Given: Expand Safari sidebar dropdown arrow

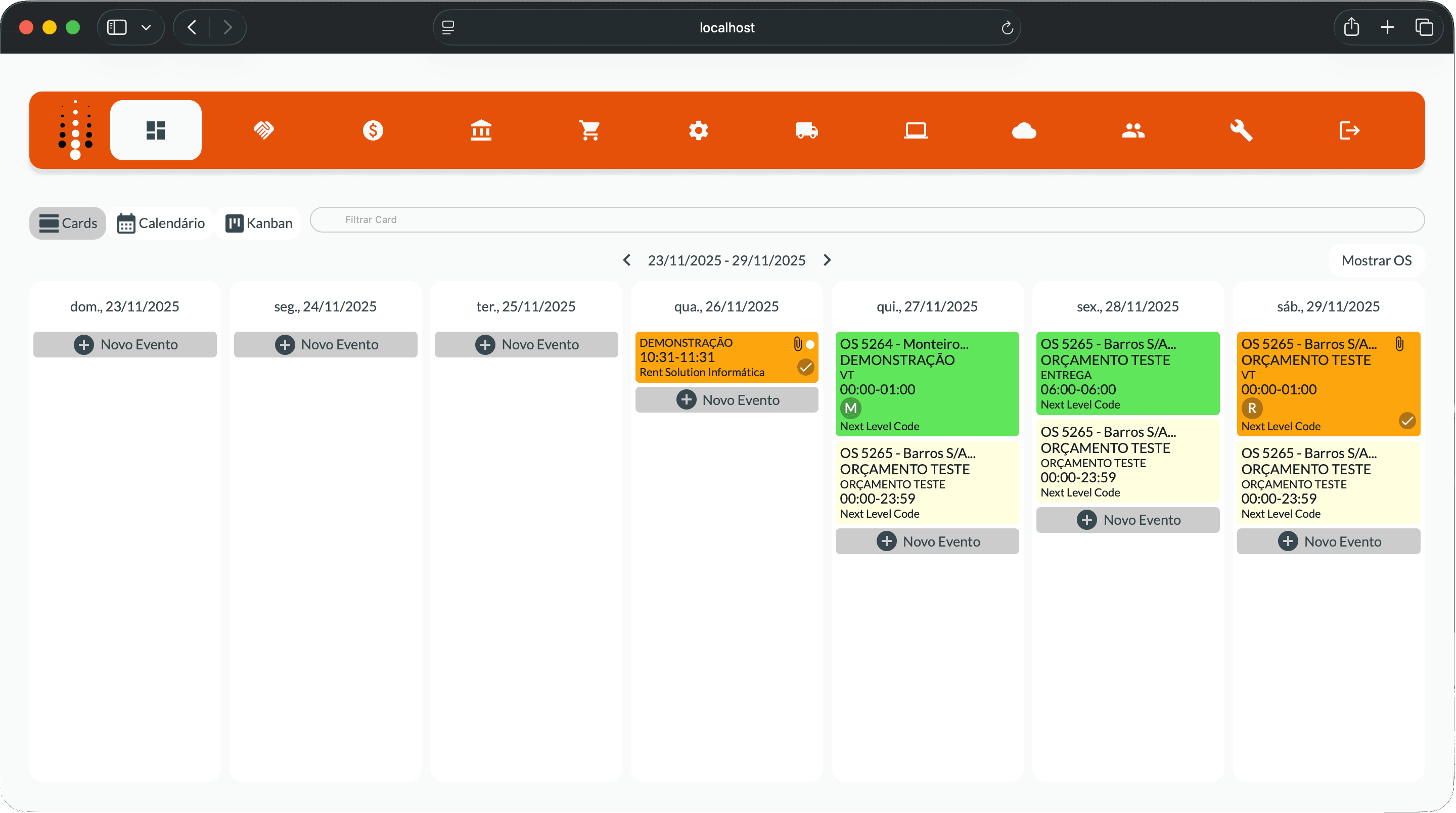Looking at the screenshot, I should 146,27.
